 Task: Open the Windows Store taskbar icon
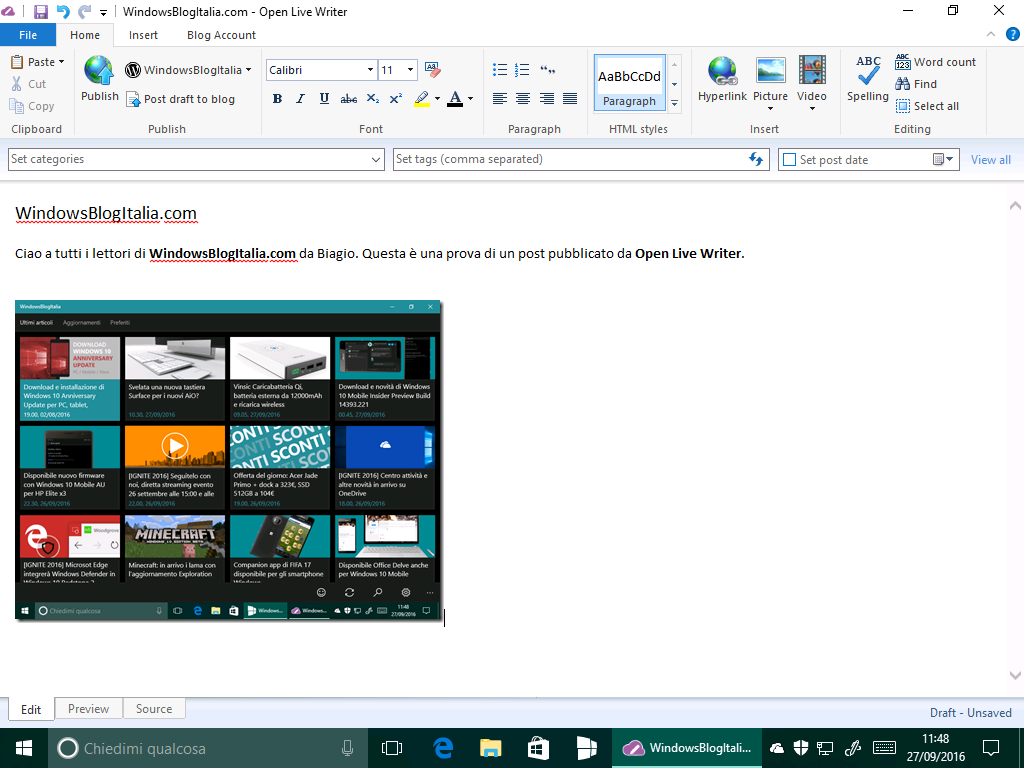[539, 748]
